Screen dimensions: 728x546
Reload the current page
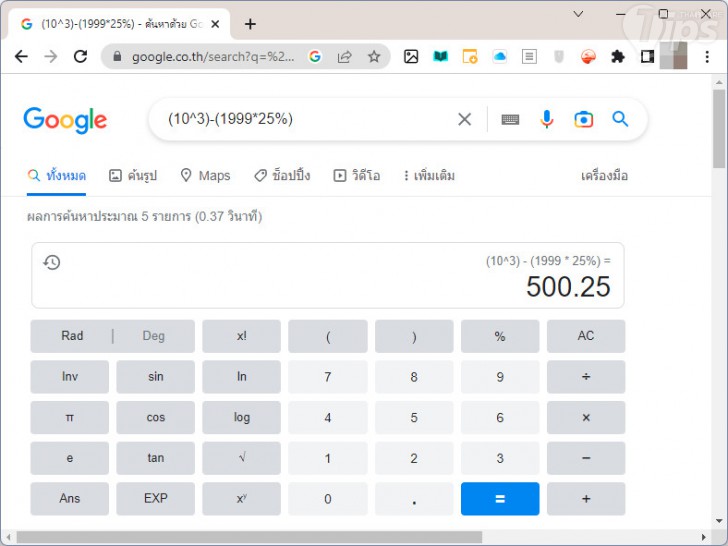80,57
